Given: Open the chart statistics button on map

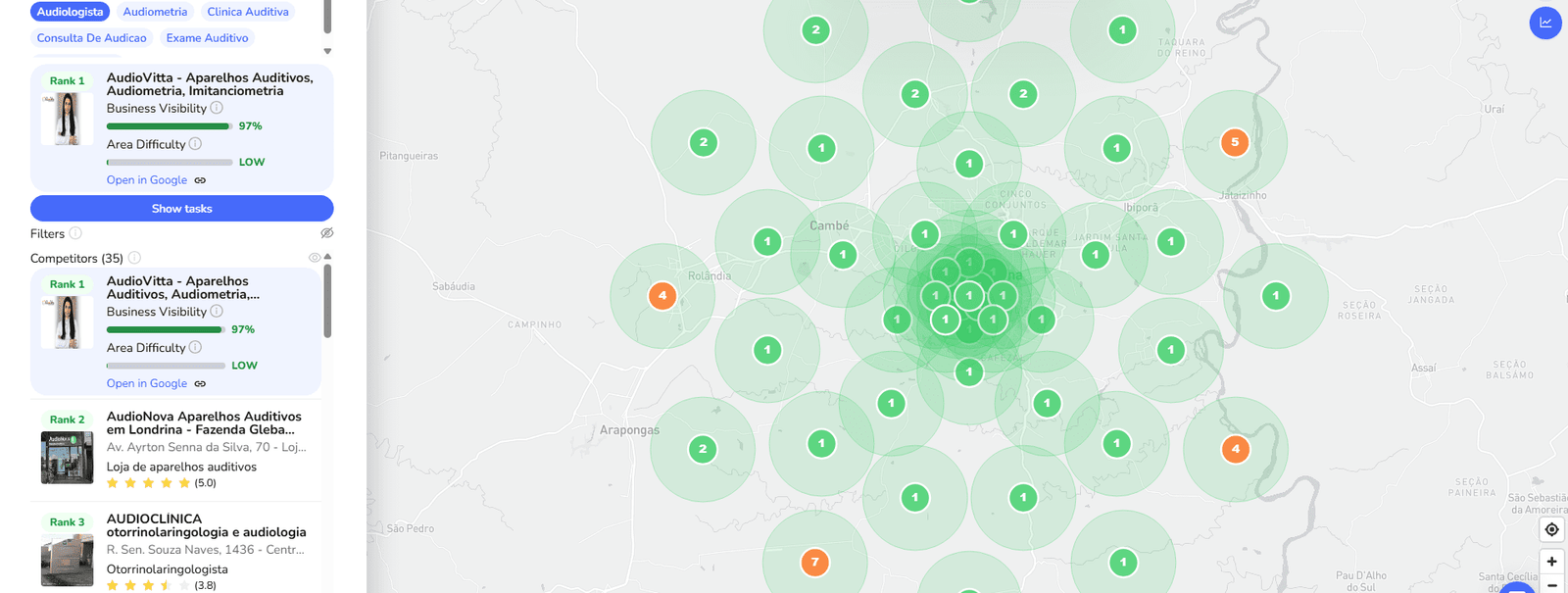Looking at the screenshot, I should click(x=1545, y=23).
